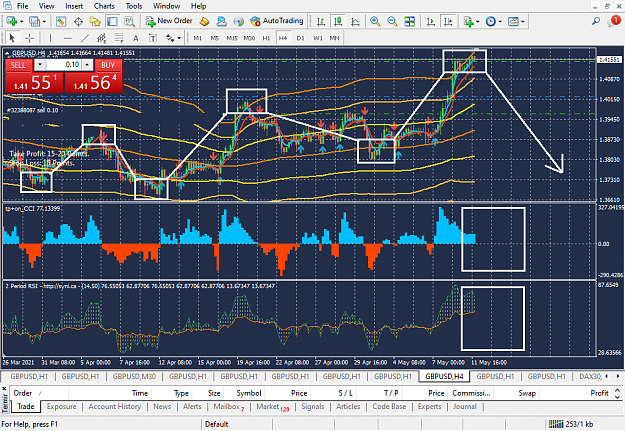Toggle chart auto scroll
Image resolution: width=625 pixels, height=431 pixels.
(430, 21)
